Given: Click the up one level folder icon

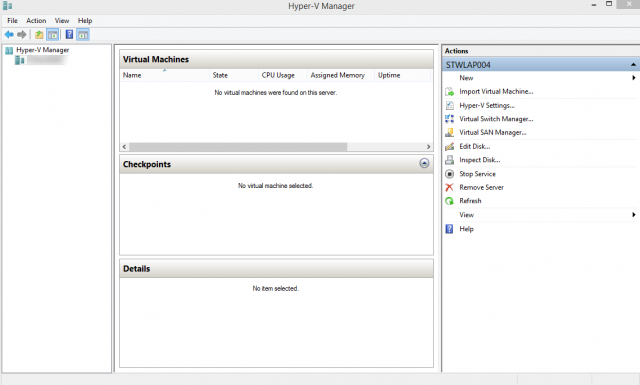Looking at the screenshot, I should 39,35.
